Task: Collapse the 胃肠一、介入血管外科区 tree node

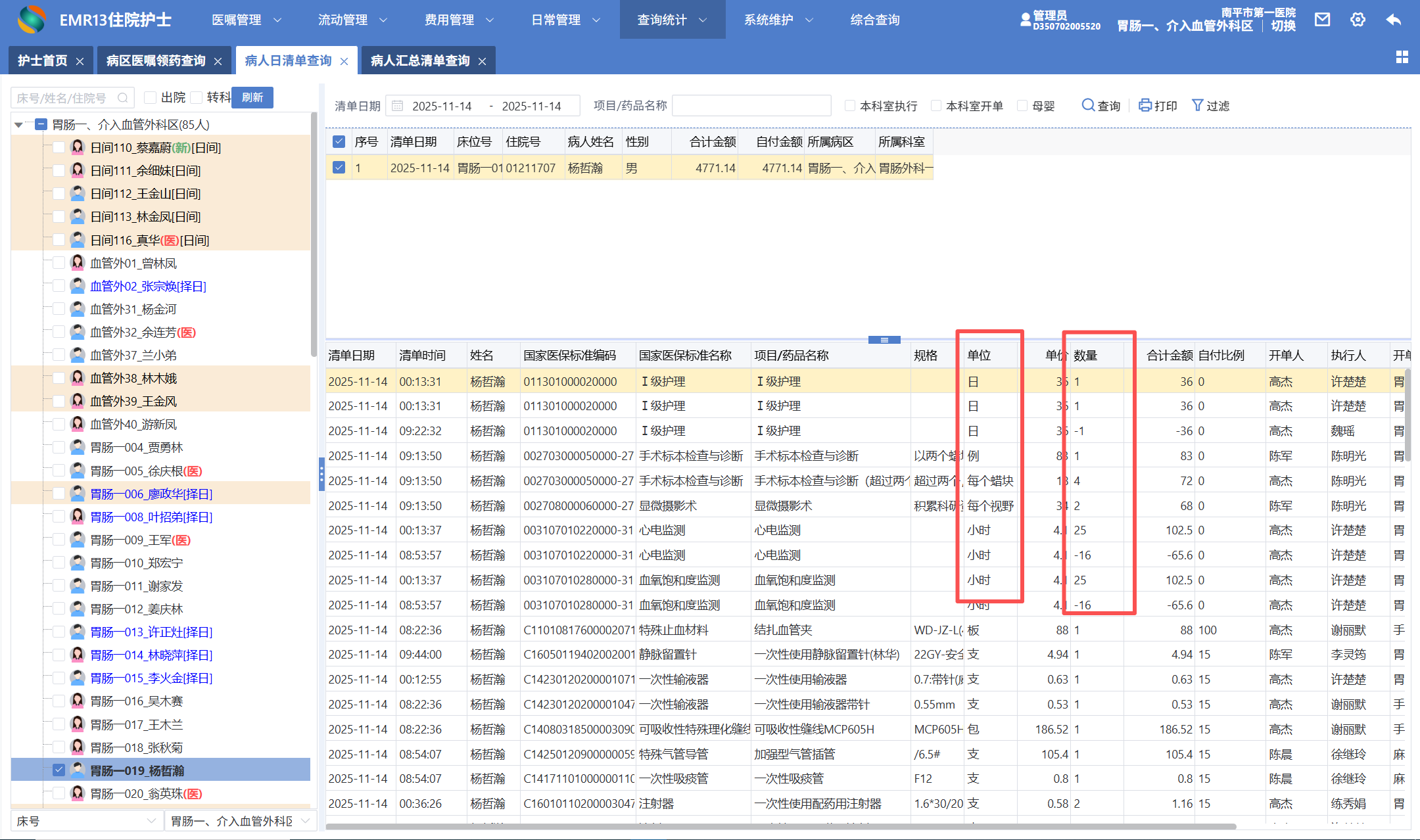Action: [18, 124]
